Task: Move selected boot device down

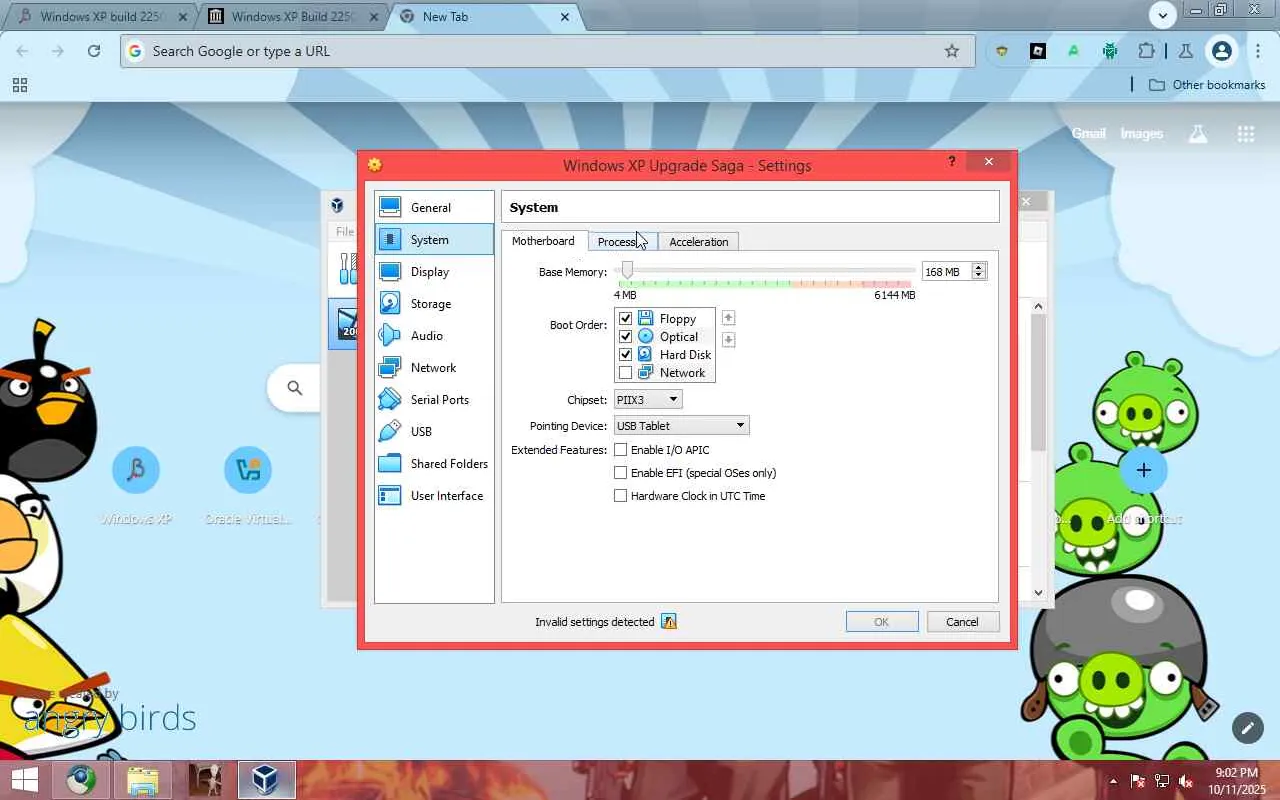Action: coord(728,340)
